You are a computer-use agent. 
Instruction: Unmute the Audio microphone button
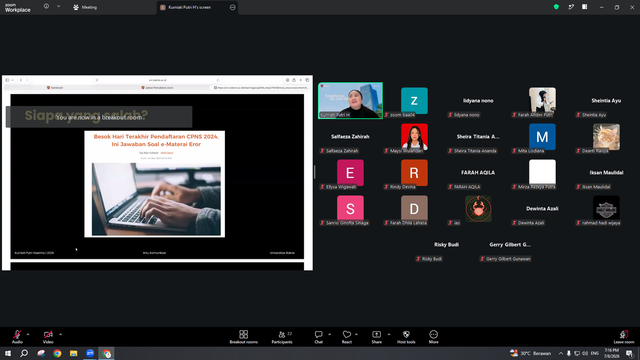(17, 336)
